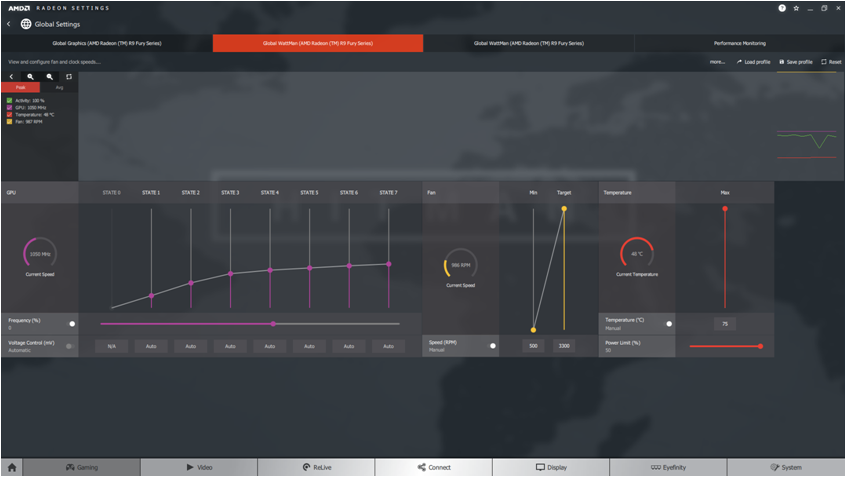Click the 48 °C current temperature gauge
Screen dimensions: 846x477
pos(637,253)
